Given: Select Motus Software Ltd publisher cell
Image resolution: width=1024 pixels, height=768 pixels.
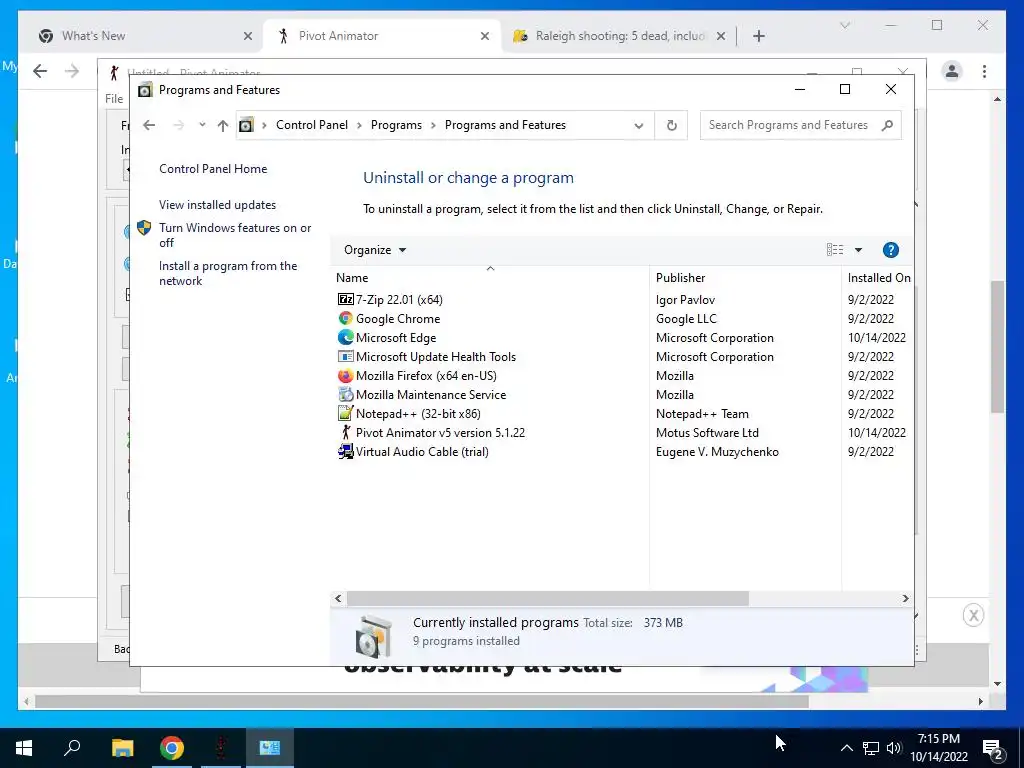Looking at the screenshot, I should pos(707,432).
